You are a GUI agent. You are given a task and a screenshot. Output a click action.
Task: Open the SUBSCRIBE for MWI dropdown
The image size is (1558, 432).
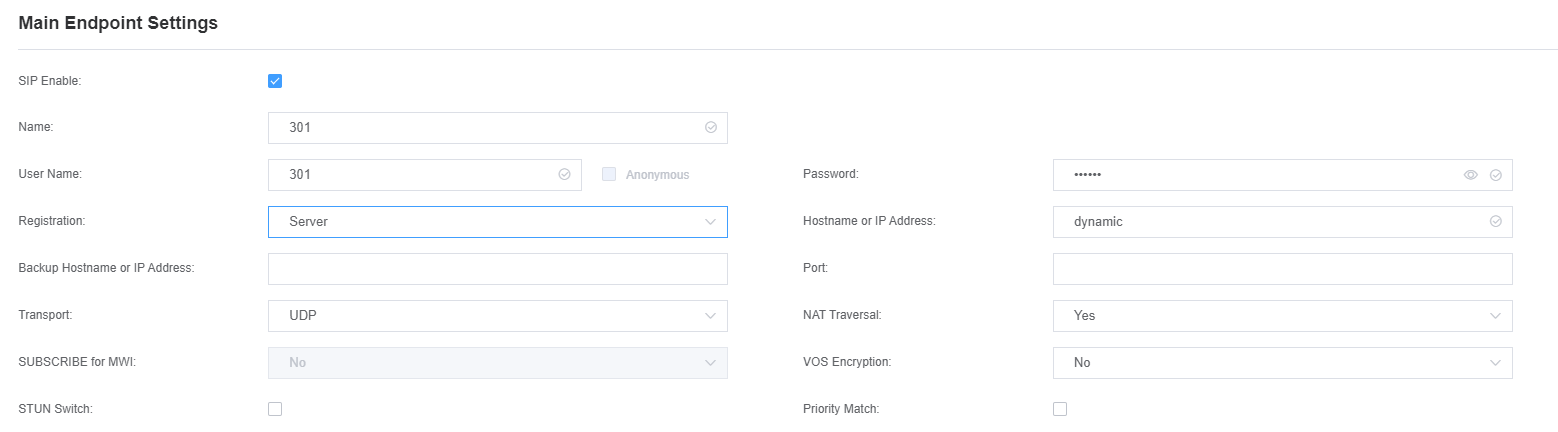click(x=498, y=363)
